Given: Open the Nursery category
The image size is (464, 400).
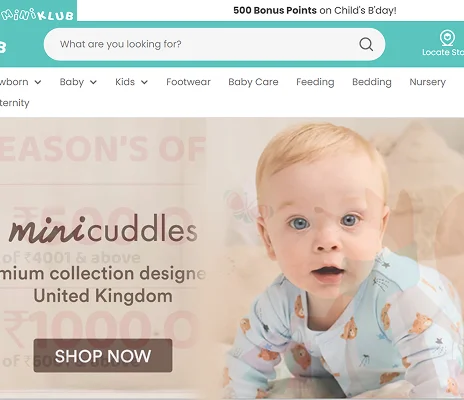Looking at the screenshot, I should (428, 82).
